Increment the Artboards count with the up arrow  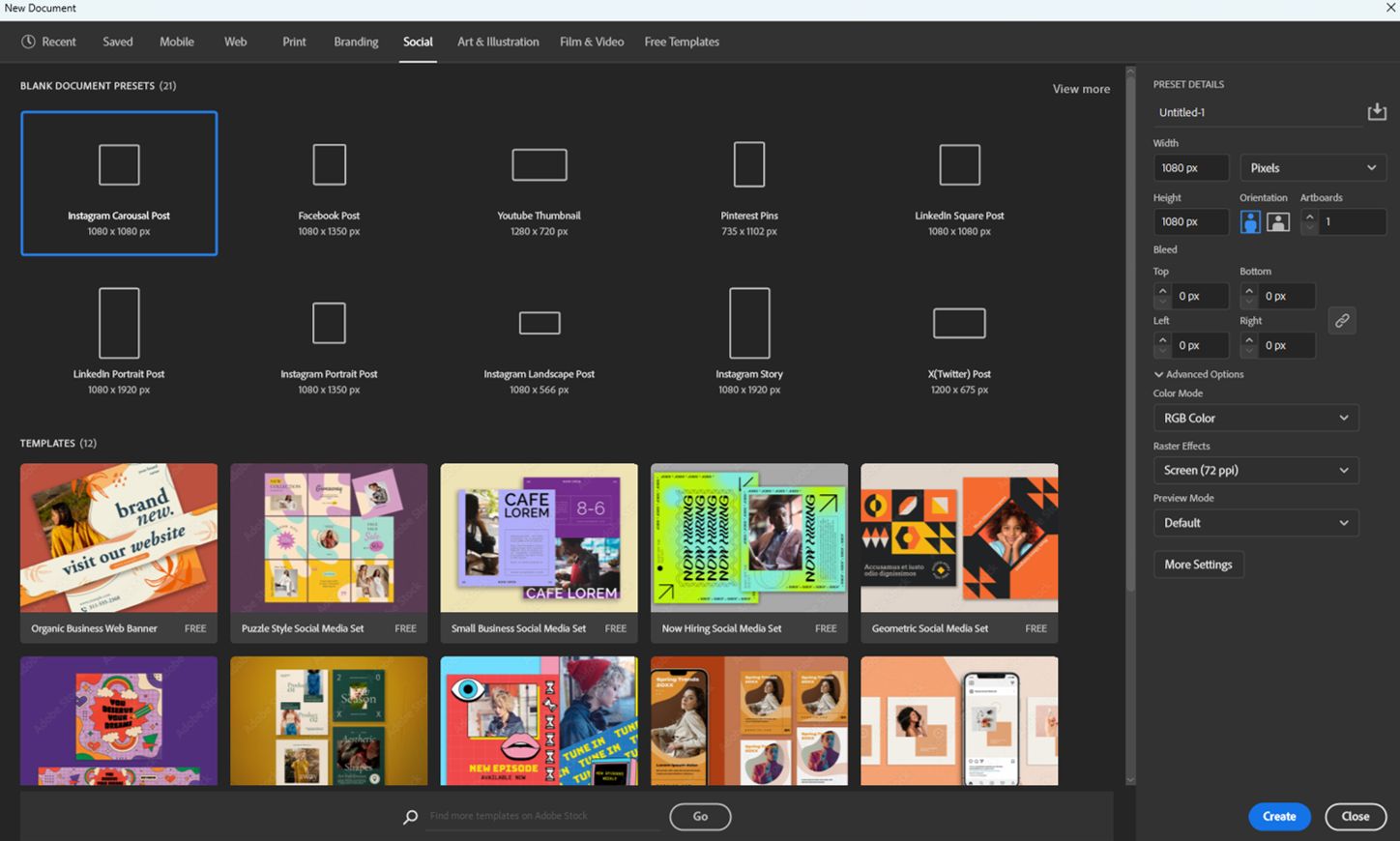tap(1310, 217)
